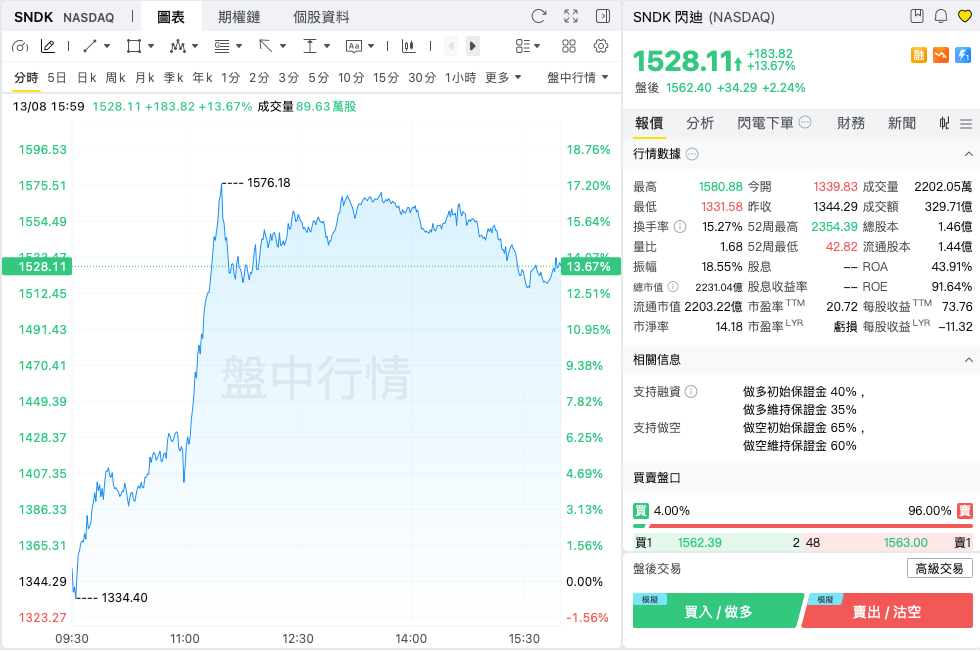Select the Fibonacci lines drawing tool
The image size is (980, 651).
pos(222,46)
